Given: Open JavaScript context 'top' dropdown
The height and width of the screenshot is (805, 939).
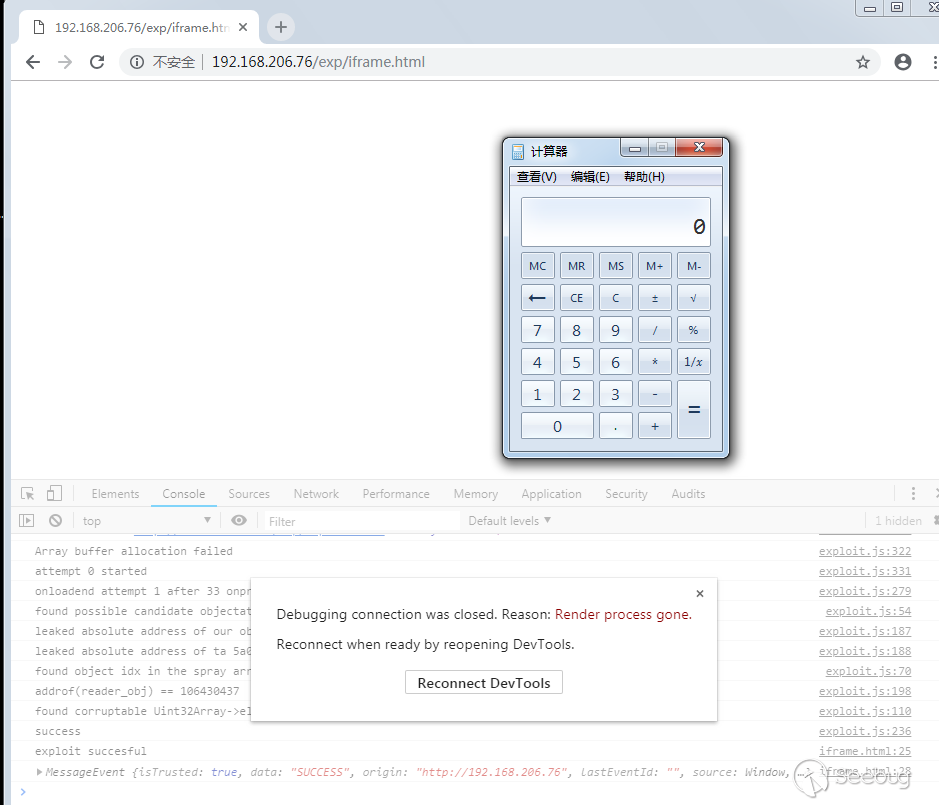Looking at the screenshot, I should (x=146, y=520).
